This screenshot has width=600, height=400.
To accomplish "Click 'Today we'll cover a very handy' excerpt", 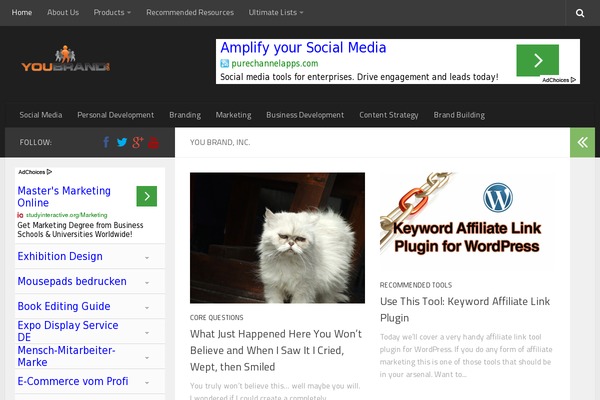I will 466,356.
